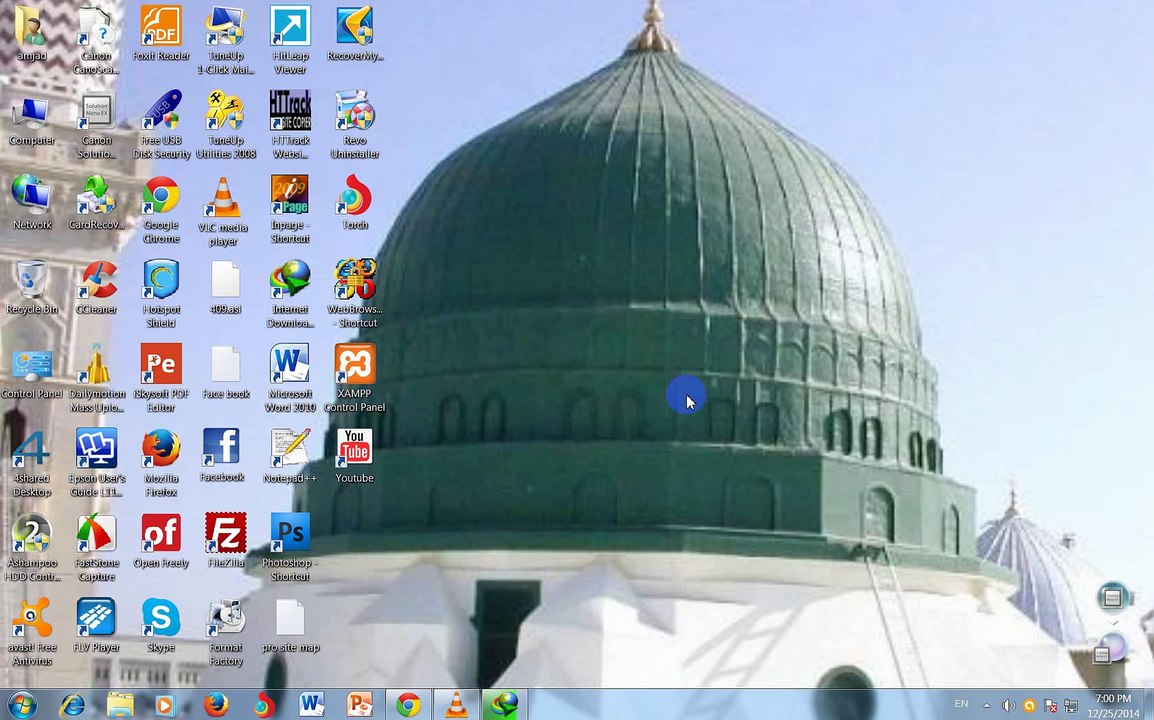Open the volume speaker tray icon
The image size is (1154, 720).
coord(1008,705)
